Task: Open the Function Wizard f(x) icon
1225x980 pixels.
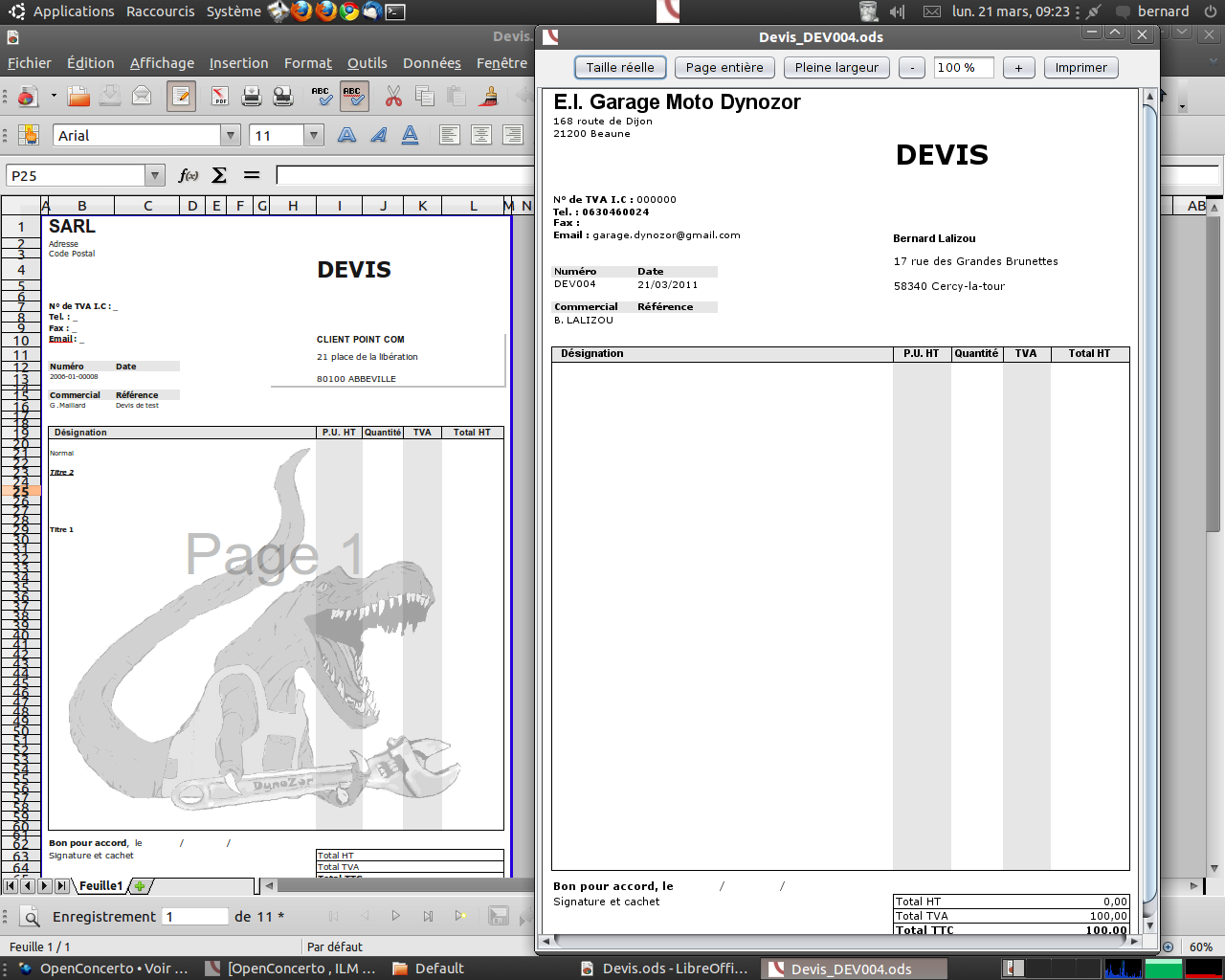Action: (189, 175)
